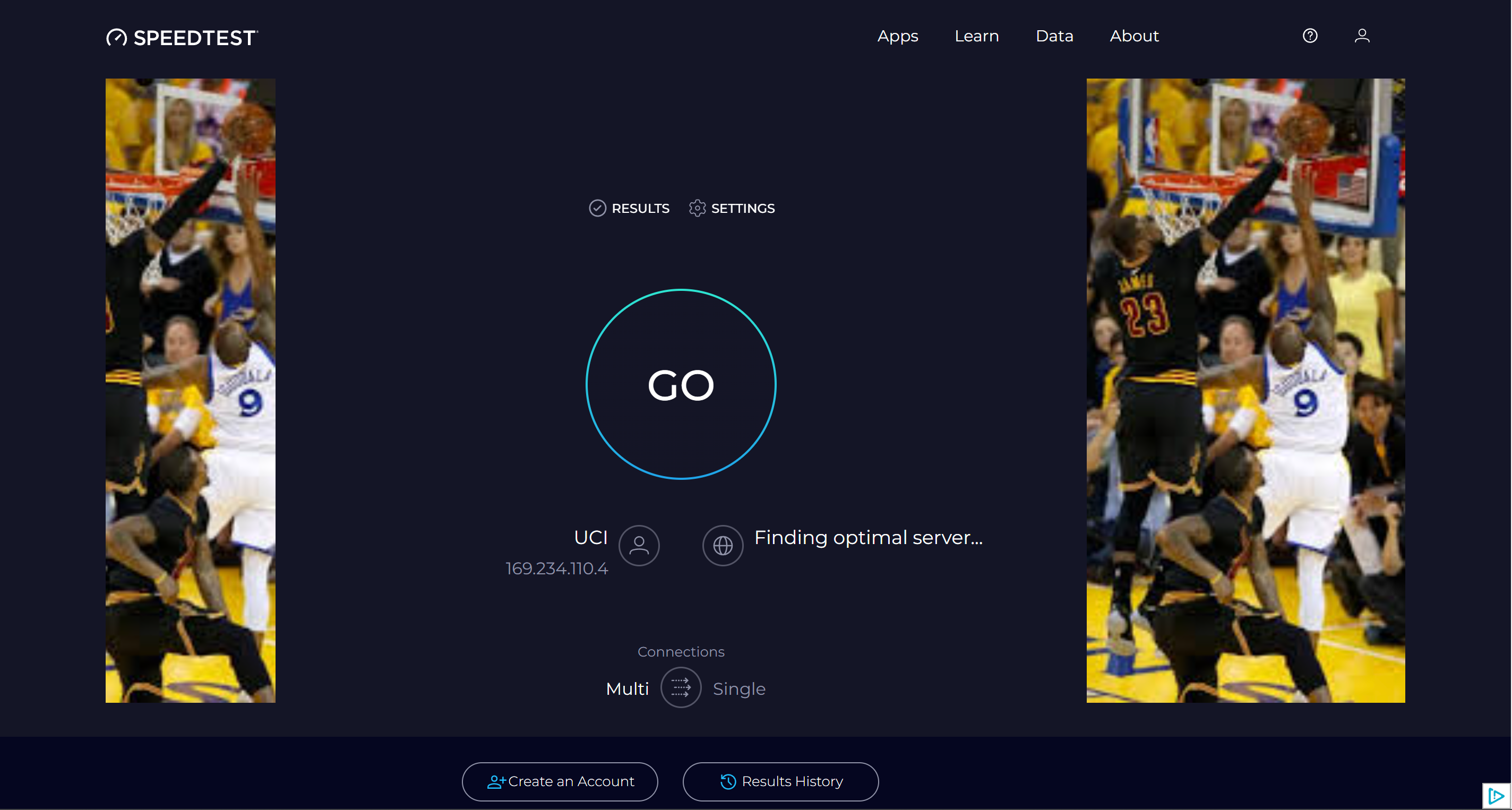Open the Data navigation menu
The width and height of the screenshot is (1512, 810).
point(1054,36)
